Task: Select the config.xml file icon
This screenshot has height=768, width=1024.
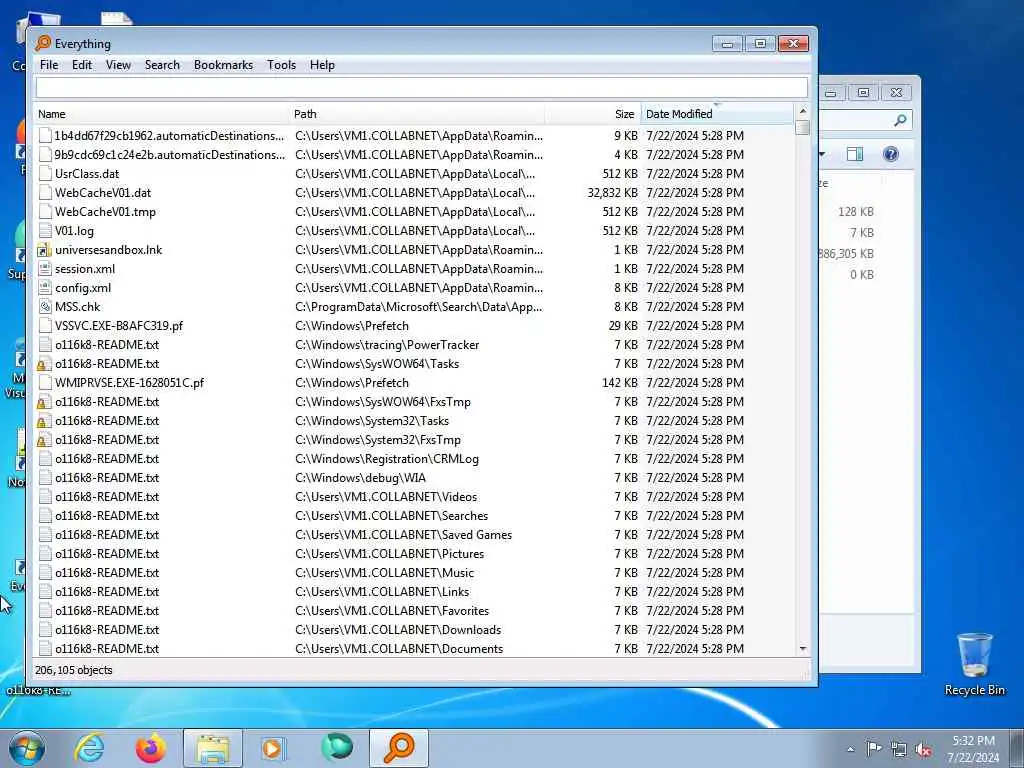Action: point(44,287)
